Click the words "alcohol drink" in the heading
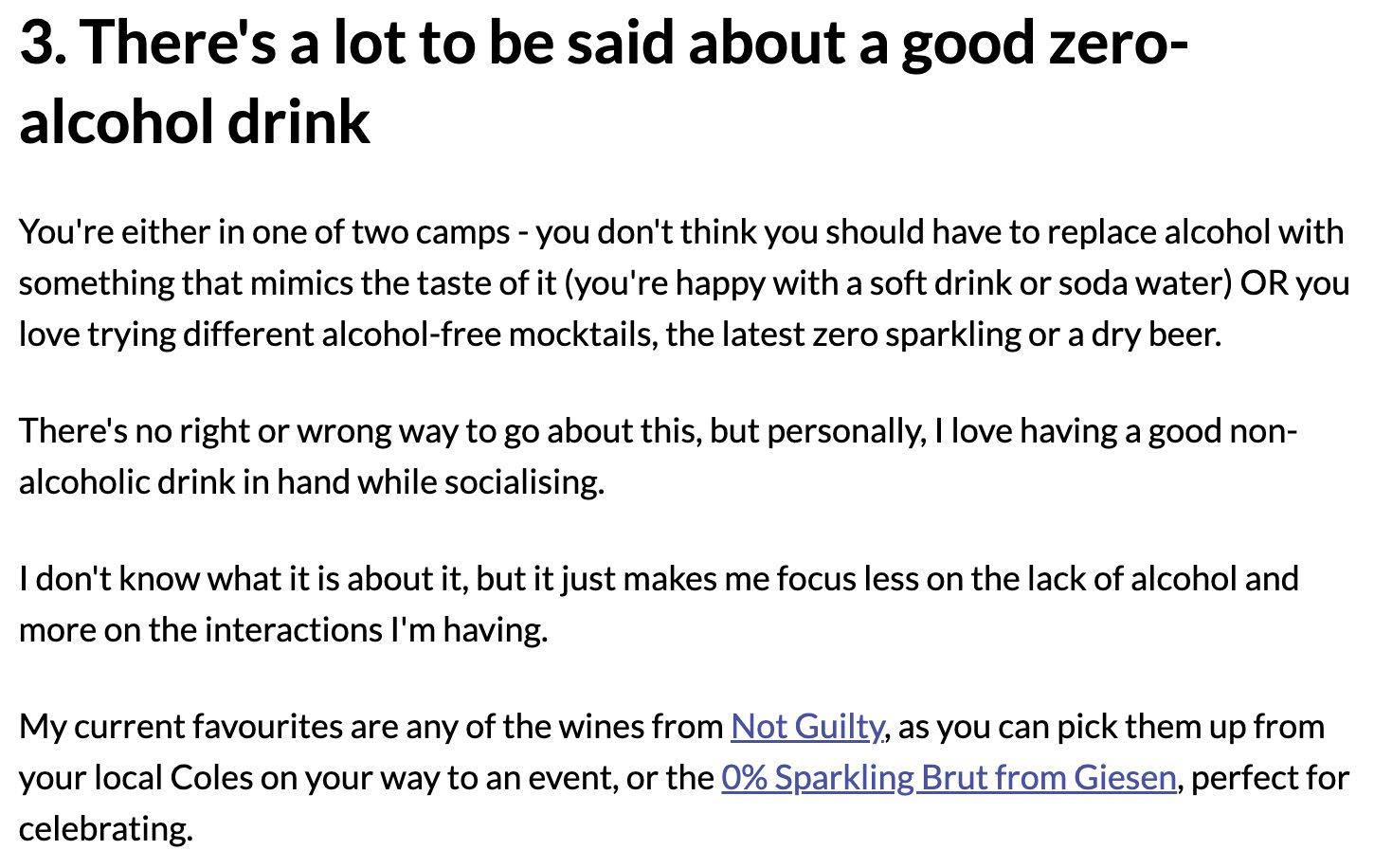The width and height of the screenshot is (1374, 868). point(194,121)
